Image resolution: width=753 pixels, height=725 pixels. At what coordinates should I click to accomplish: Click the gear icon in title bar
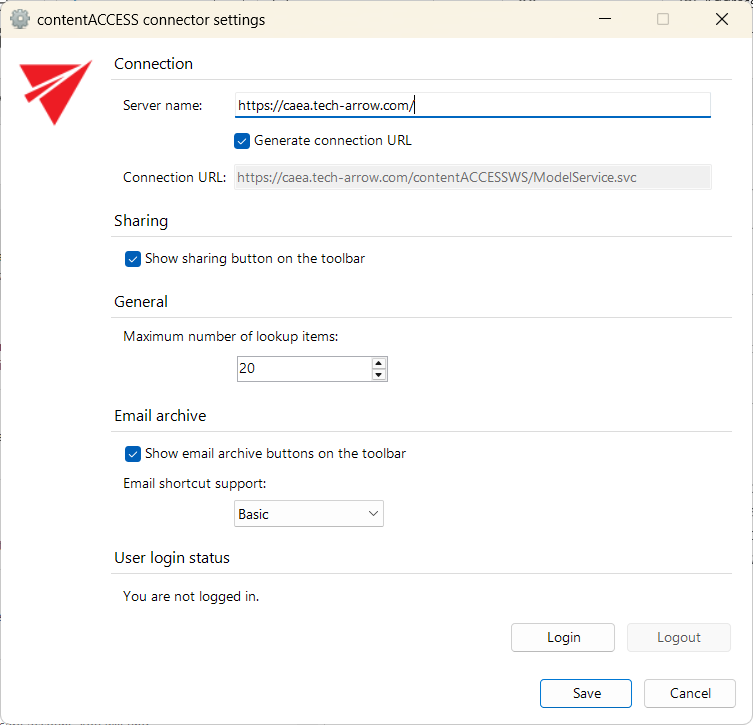pos(20,19)
